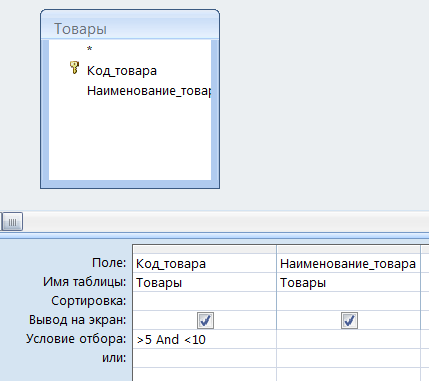Click the Товары table title bar
This screenshot has height=381, width=429.
coord(130,28)
